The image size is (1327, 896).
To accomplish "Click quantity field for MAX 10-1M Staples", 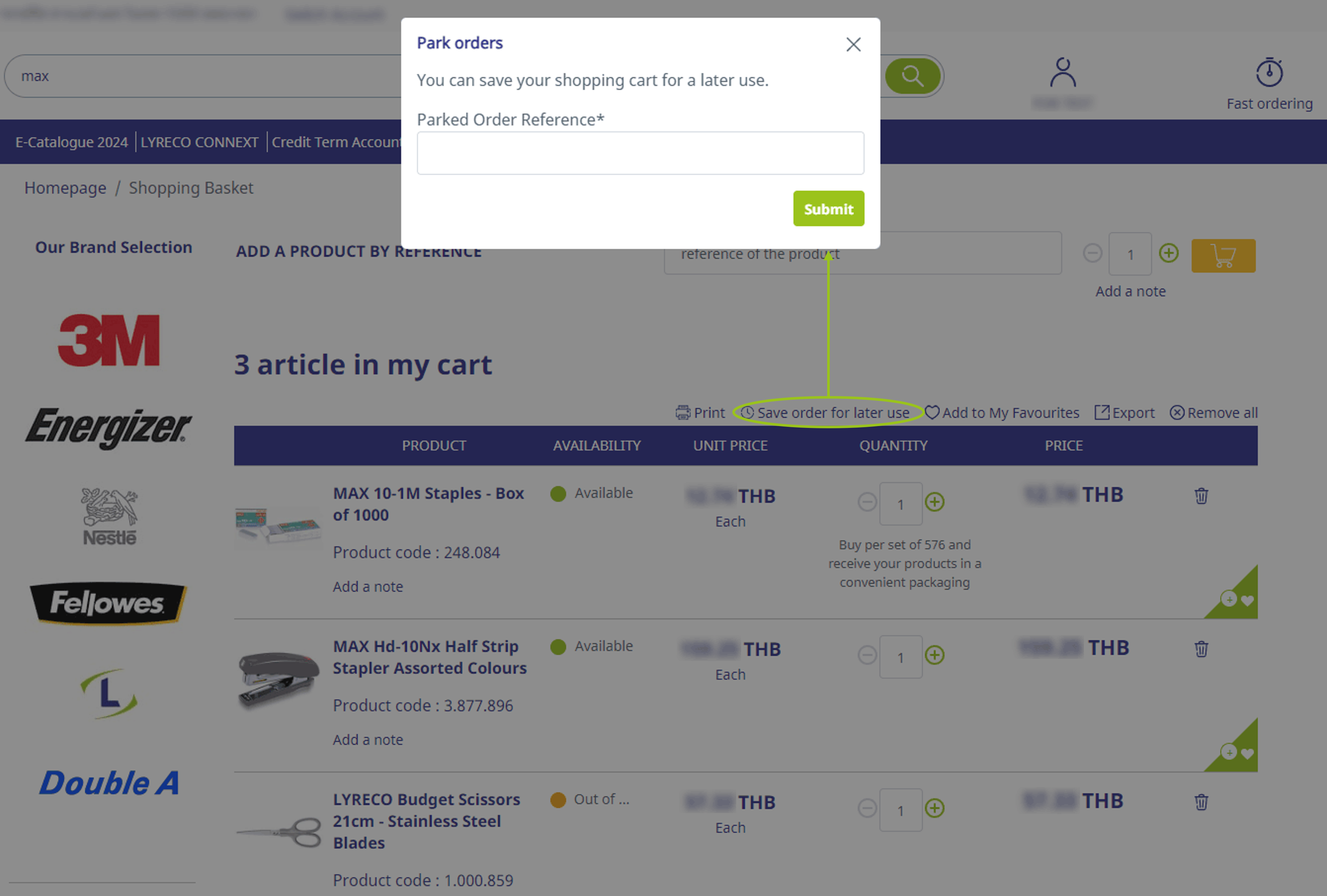I will coord(900,504).
